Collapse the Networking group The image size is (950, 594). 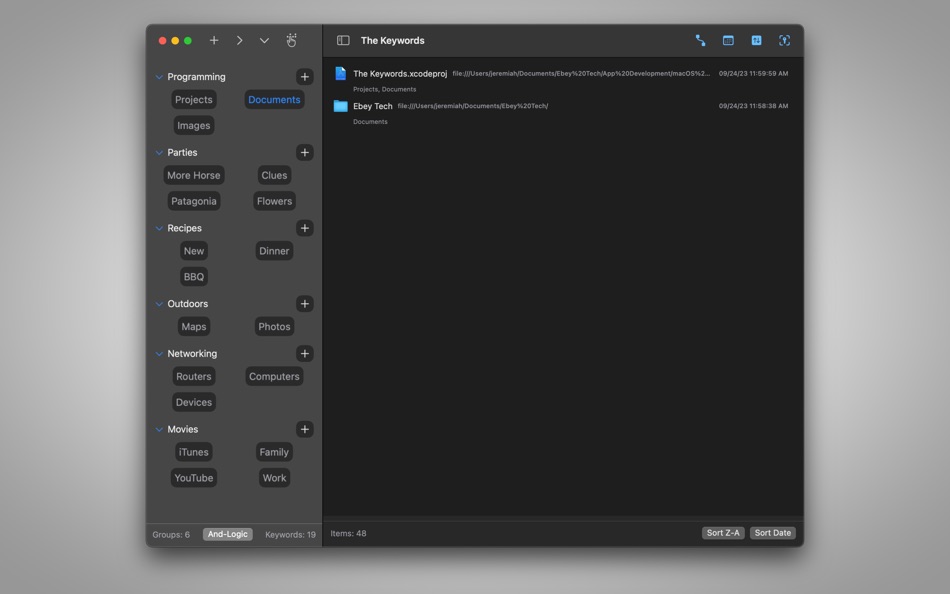[x=159, y=354]
